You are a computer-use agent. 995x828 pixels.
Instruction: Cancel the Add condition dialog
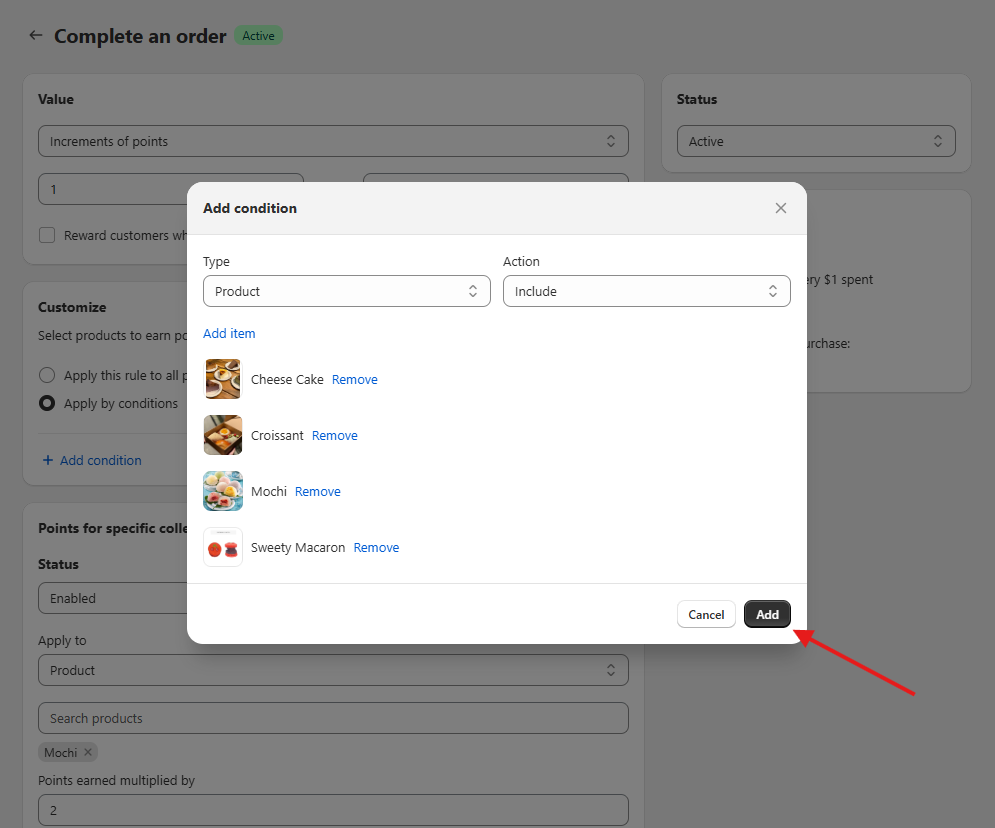click(x=706, y=615)
